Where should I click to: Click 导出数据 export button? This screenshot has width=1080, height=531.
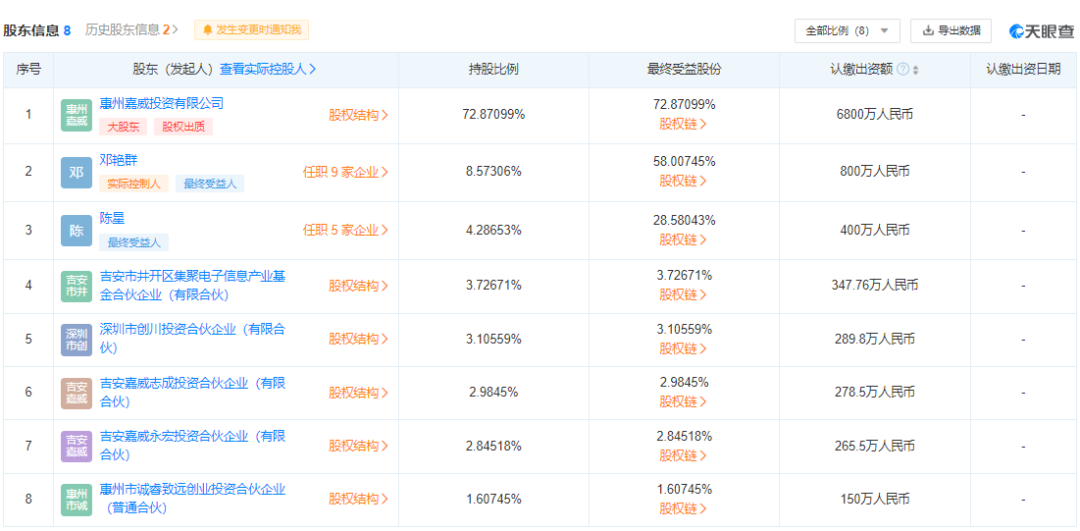(x=951, y=31)
